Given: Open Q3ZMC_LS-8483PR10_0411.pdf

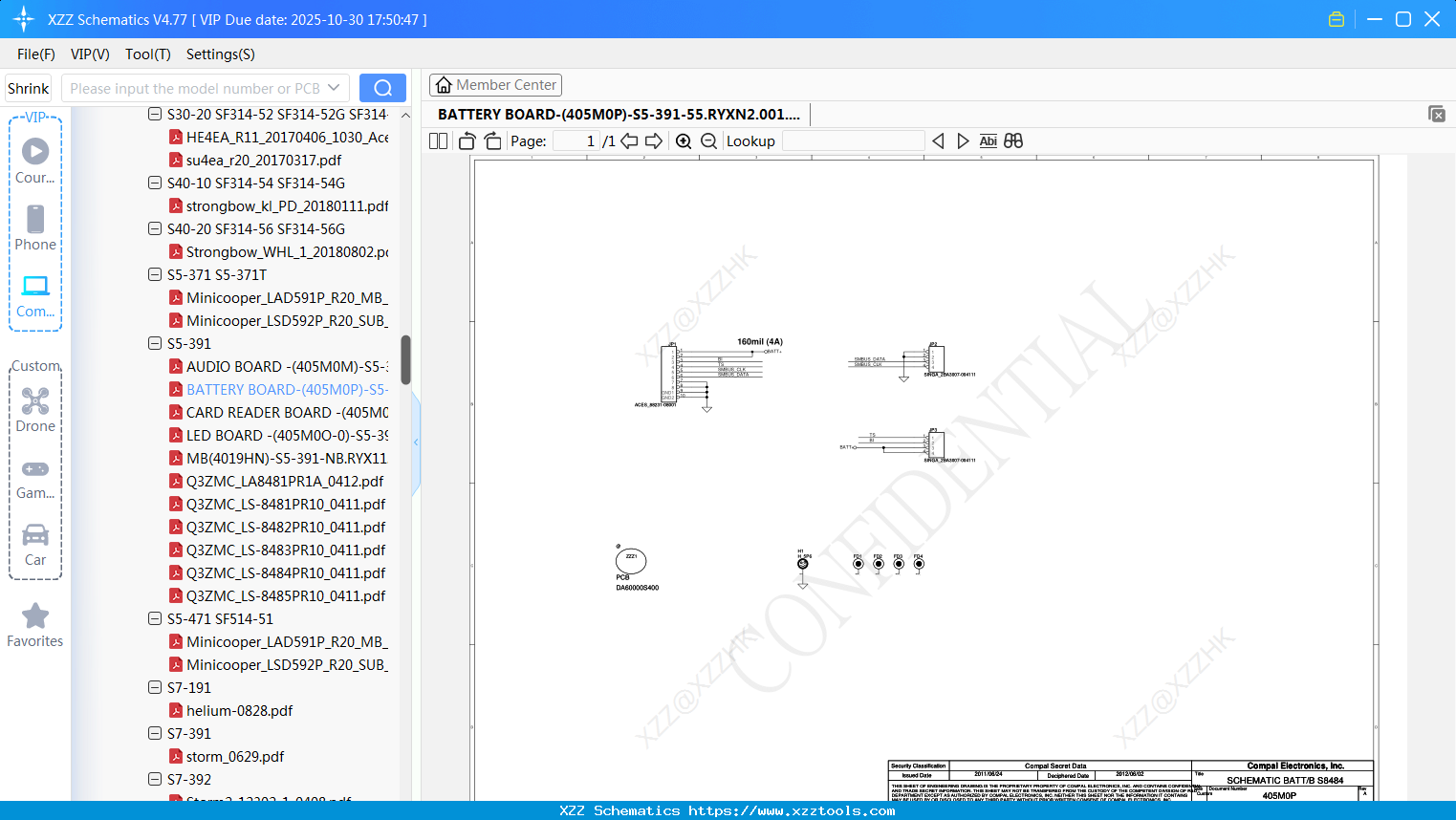Looking at the screenshot, I should pyautogui.click(x=286, y=550).
